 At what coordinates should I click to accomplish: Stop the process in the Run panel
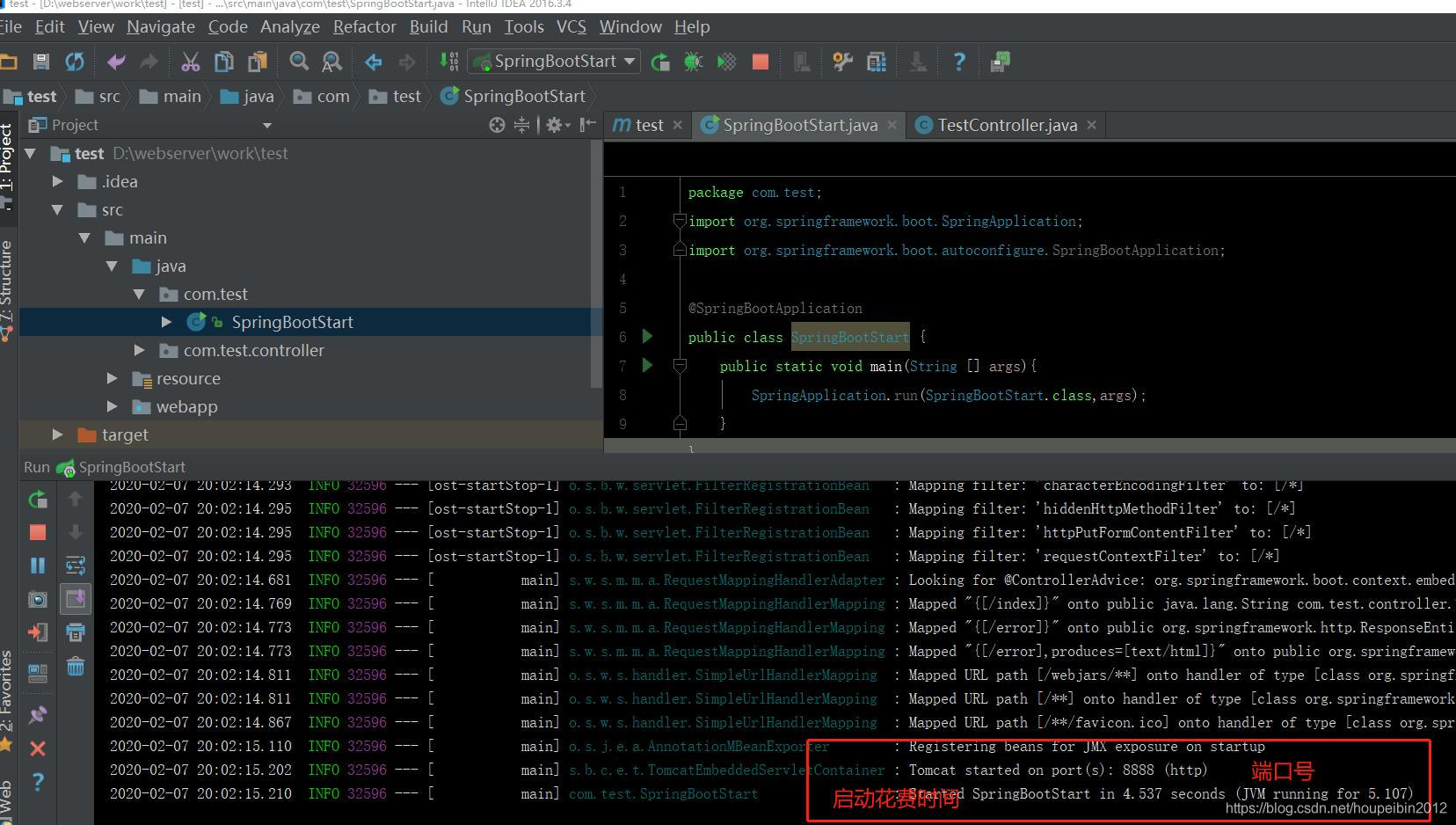[38, 532]
